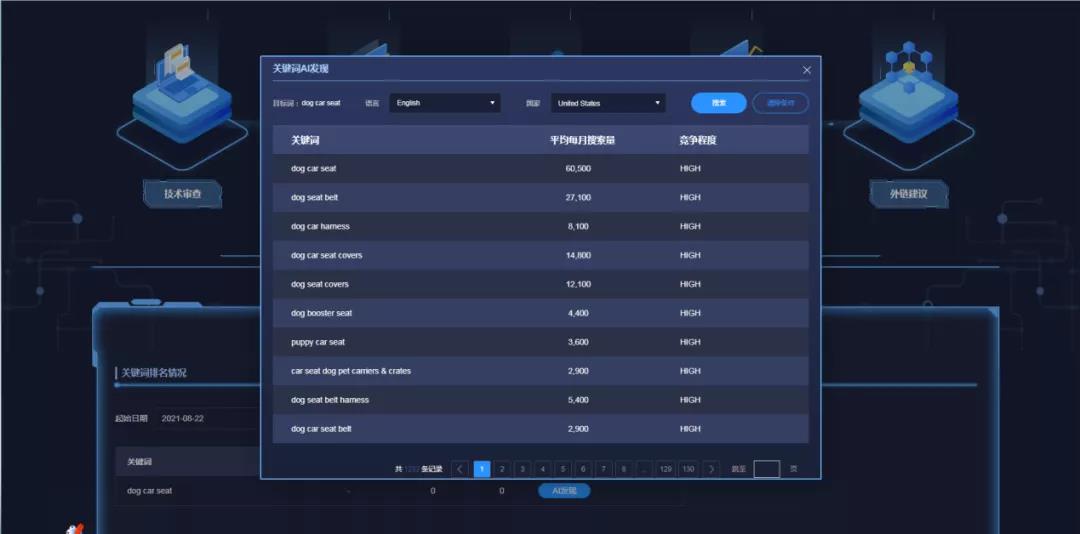Click the jump-to-page input box
1080x534 pixels.
click(766, 469)
